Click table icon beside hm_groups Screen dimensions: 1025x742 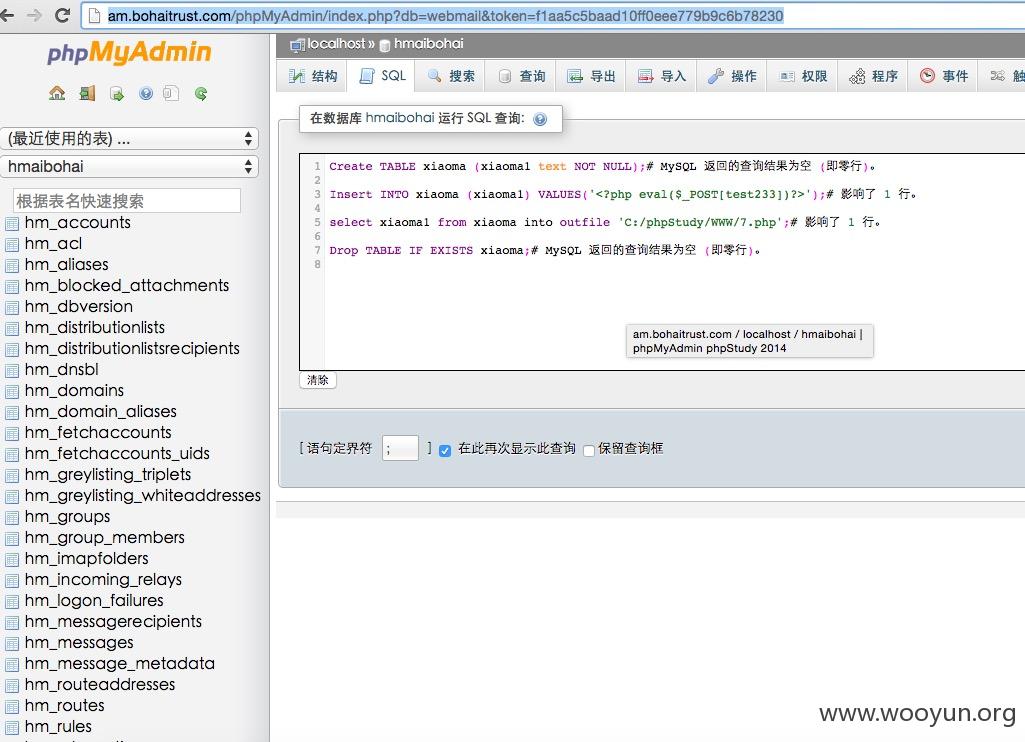pos(12,517)
